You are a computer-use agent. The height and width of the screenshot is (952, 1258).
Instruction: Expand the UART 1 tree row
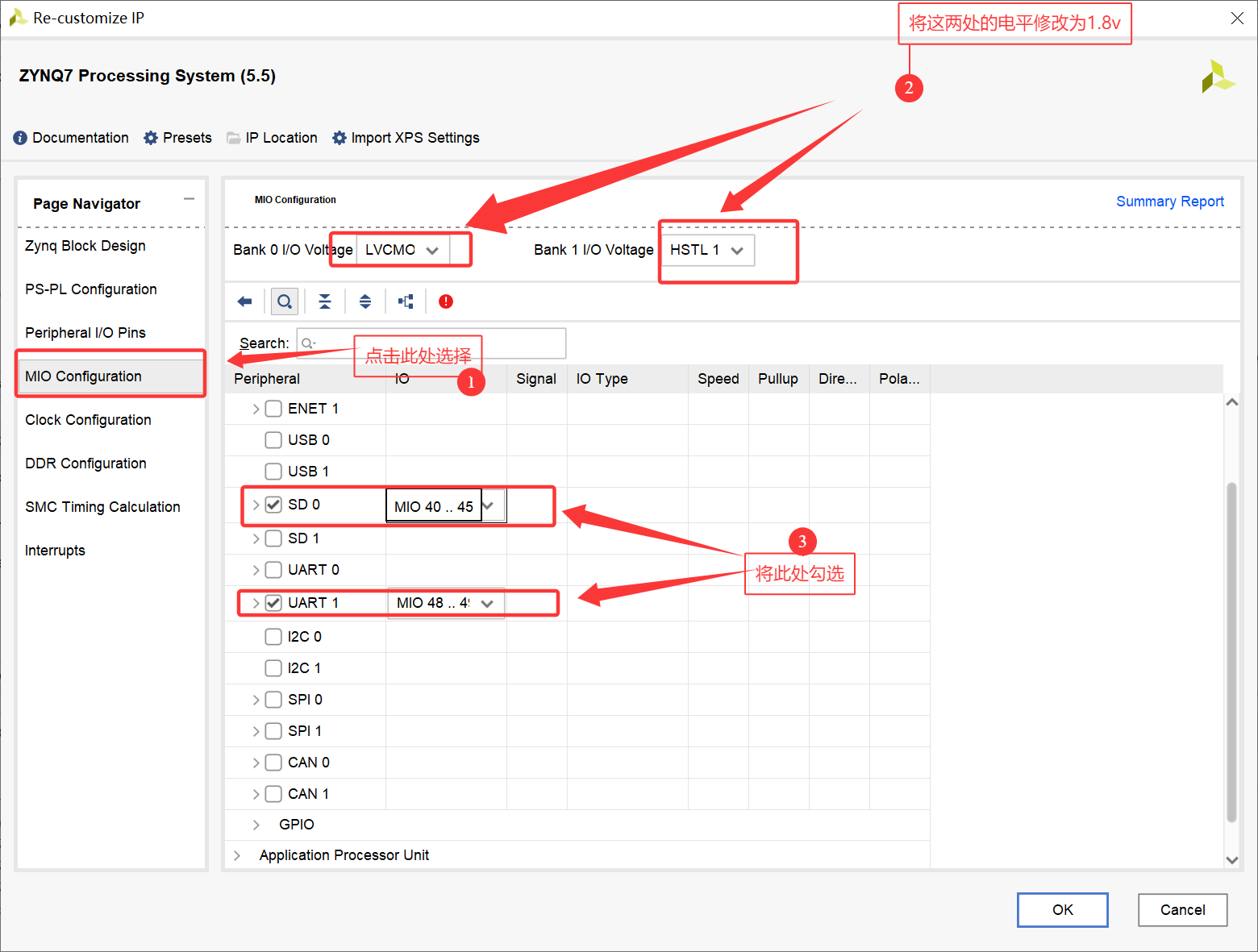[256, 603]
